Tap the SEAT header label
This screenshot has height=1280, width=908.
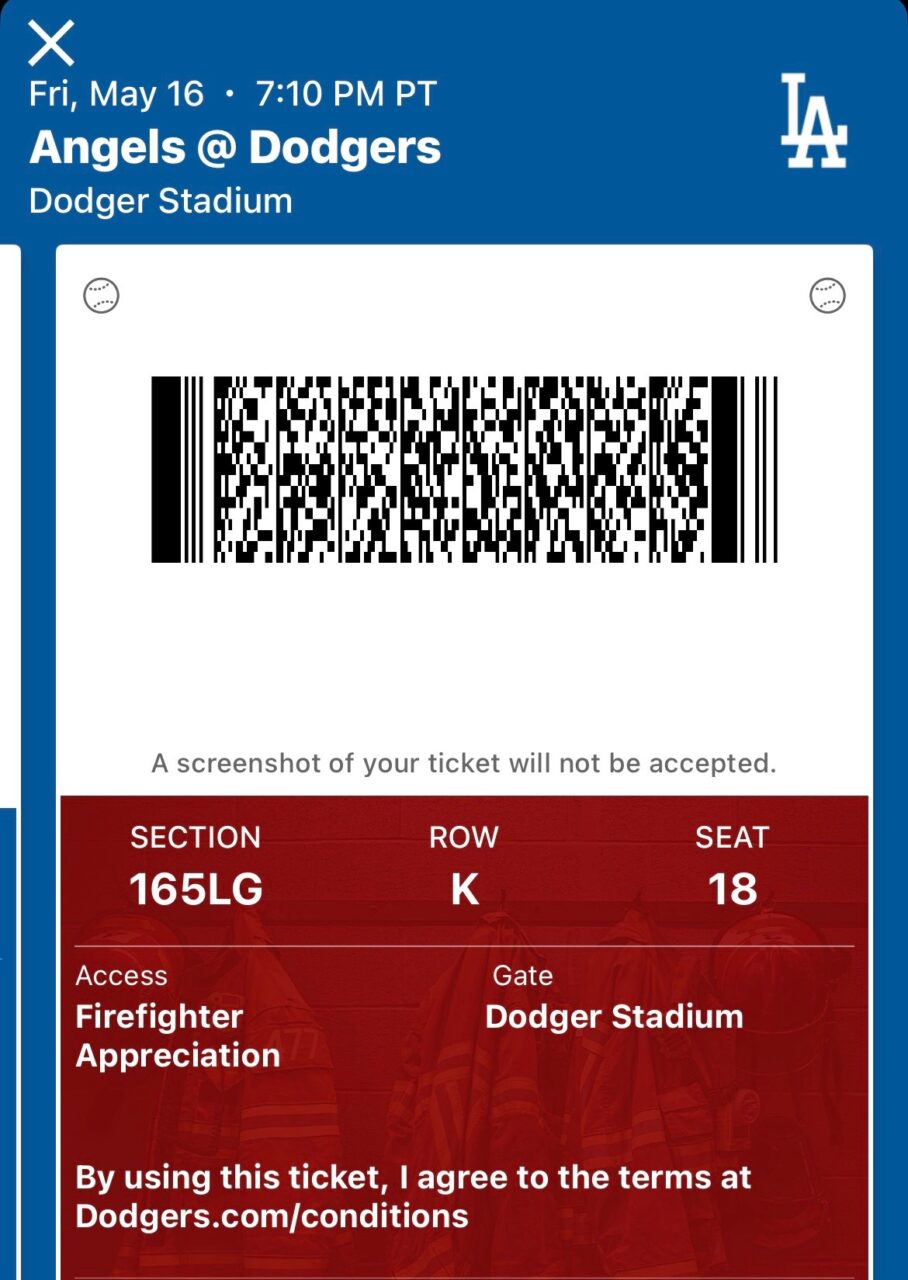(x=732, y=837)
